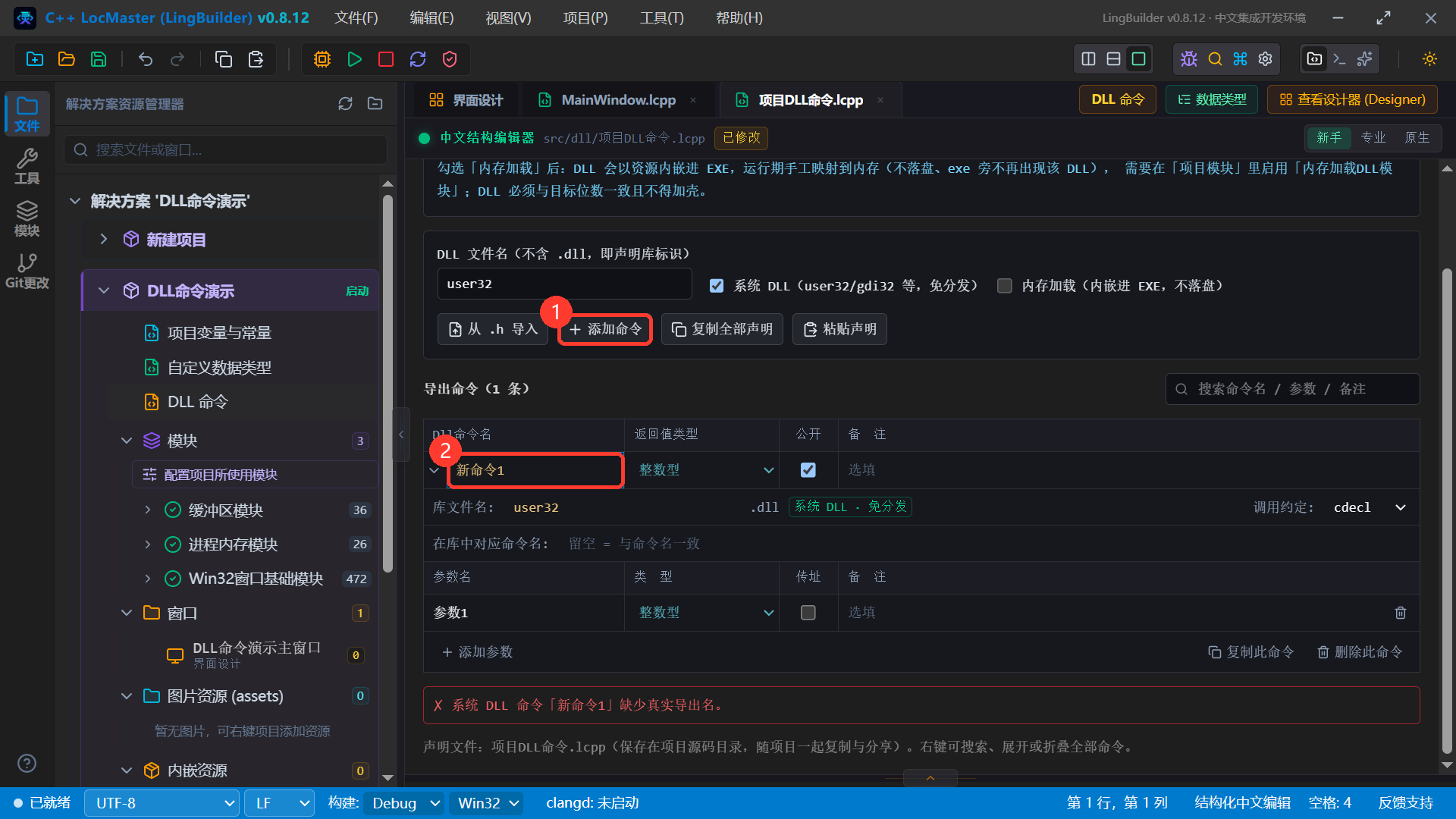Image resolution: width=1456 pixels, height=819 pixels.
Task: Open the 工具 sidebar panel
Action: [27, 166]
